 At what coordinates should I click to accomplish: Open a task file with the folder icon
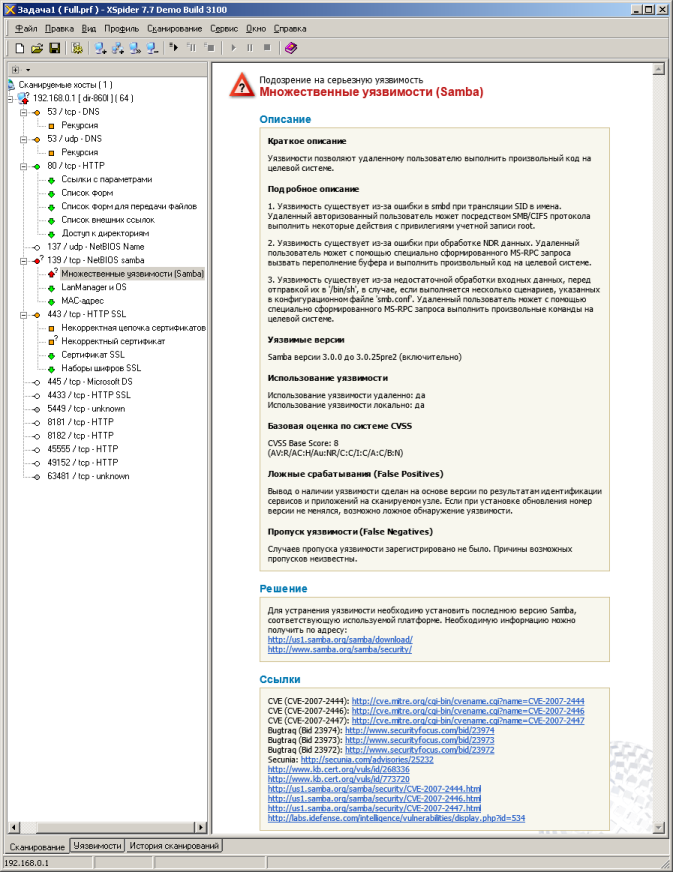click(37, 48)
